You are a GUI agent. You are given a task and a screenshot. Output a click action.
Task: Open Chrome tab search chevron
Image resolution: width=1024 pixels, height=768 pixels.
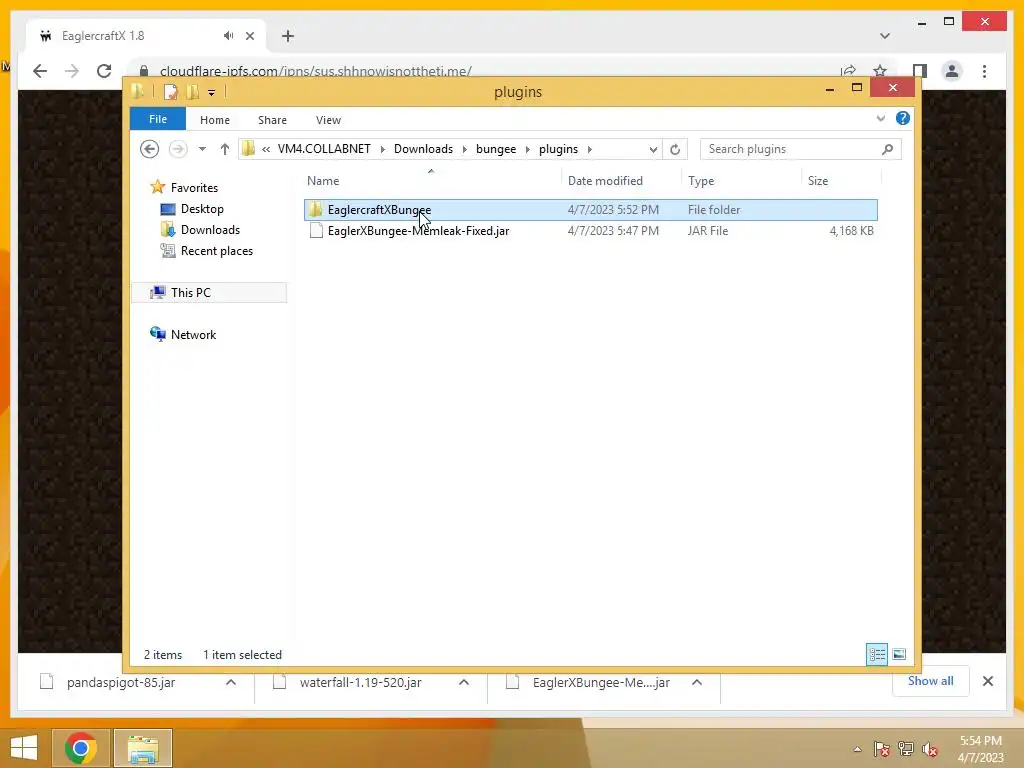[885, 36]
